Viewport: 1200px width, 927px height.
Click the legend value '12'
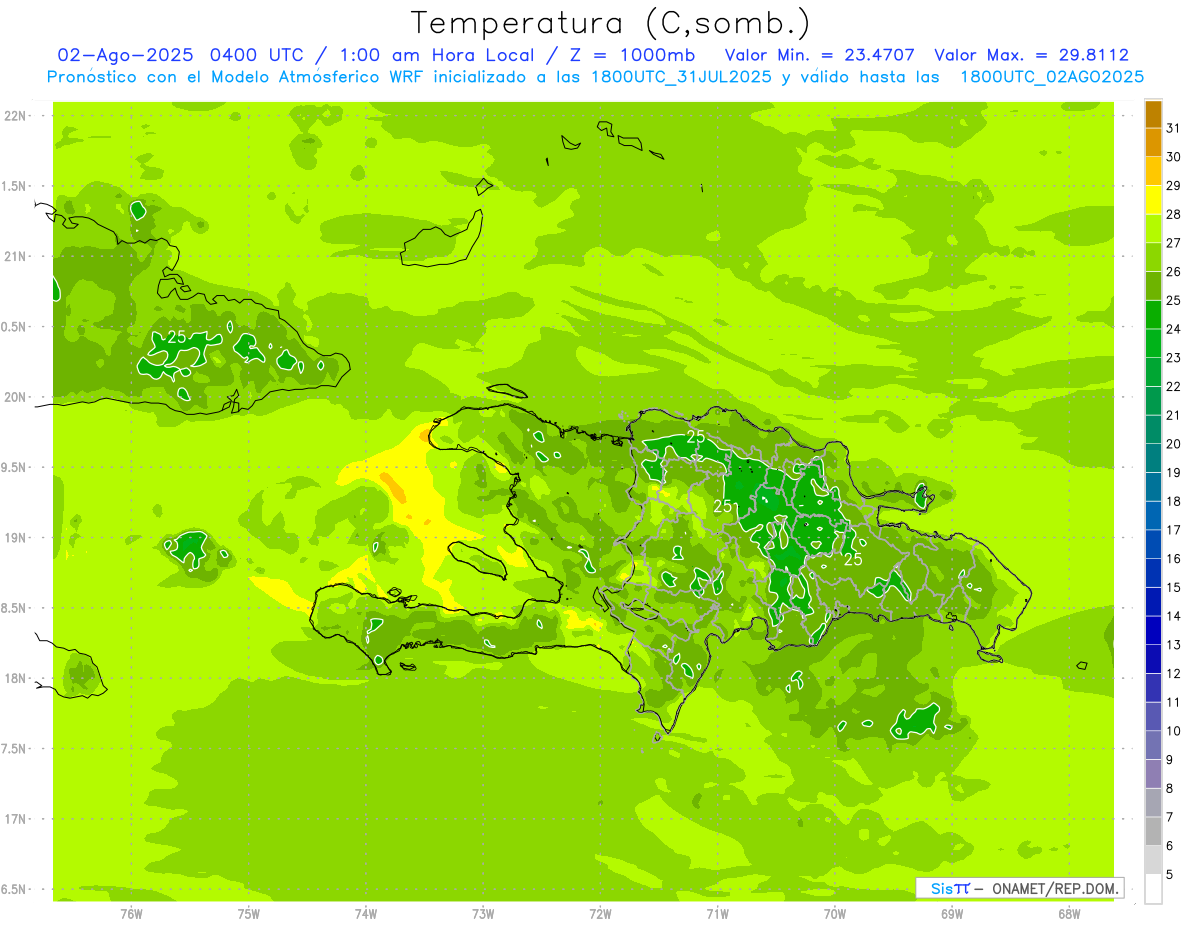1174,674
